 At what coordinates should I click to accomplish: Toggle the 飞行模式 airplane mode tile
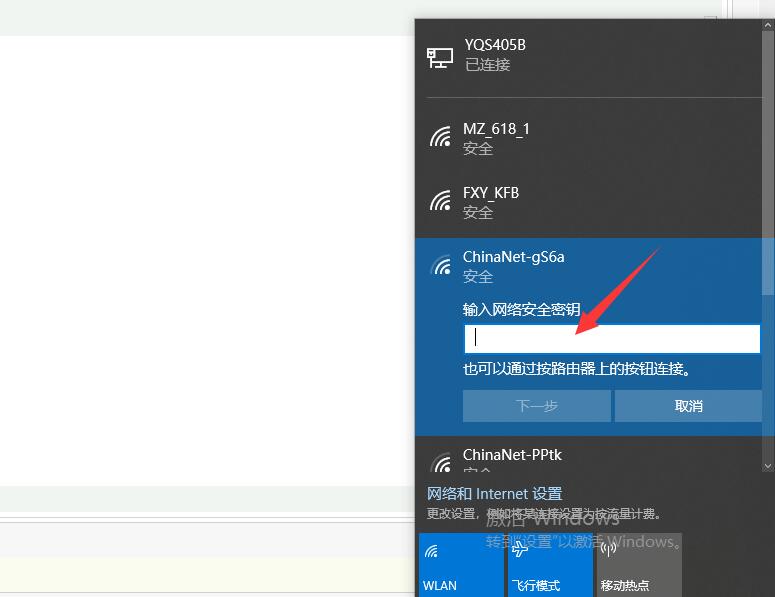550,564
